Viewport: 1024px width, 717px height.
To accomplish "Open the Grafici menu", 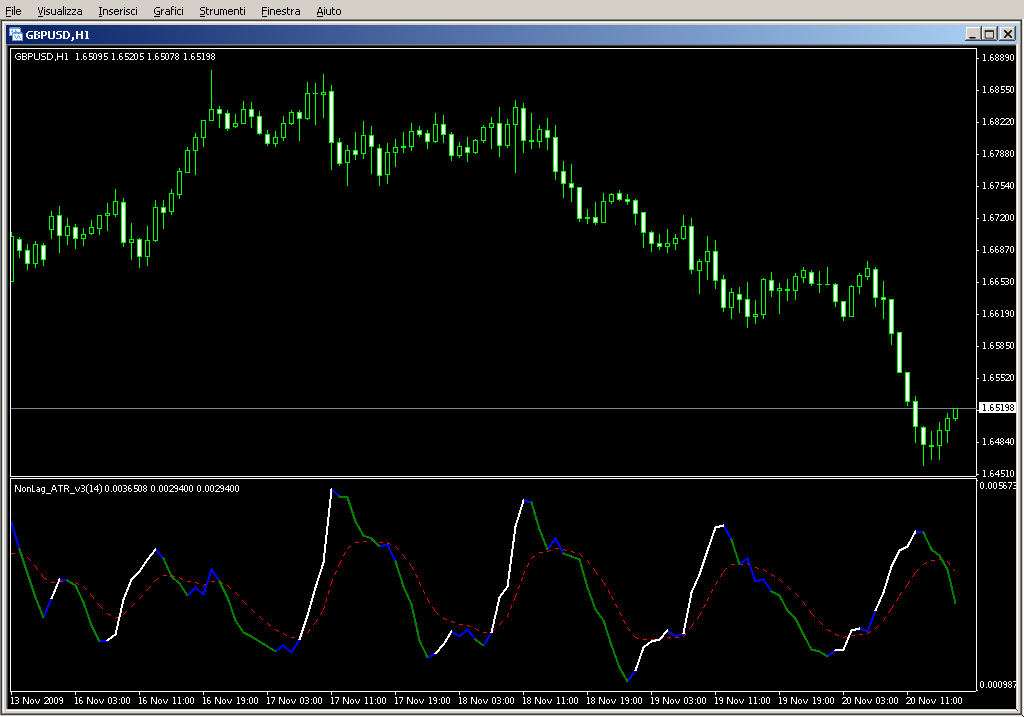I will pyautogui.click(x=168, y=11).
